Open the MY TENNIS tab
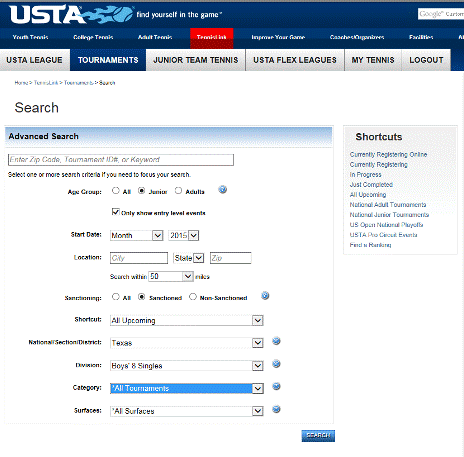This screenshot has width=464, height=457. tap(373, 60)
